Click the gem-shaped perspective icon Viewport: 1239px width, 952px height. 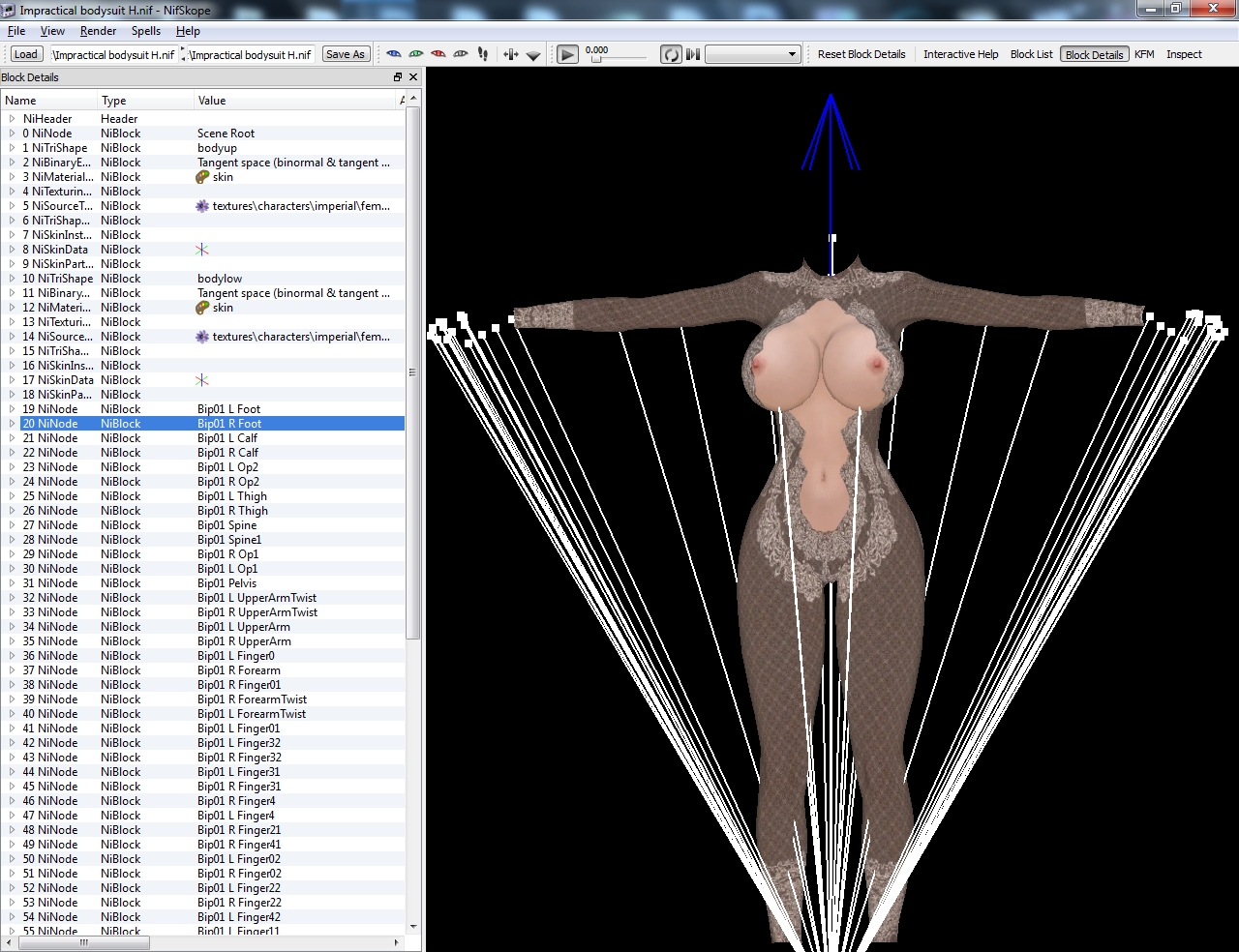tap(532, 55)
